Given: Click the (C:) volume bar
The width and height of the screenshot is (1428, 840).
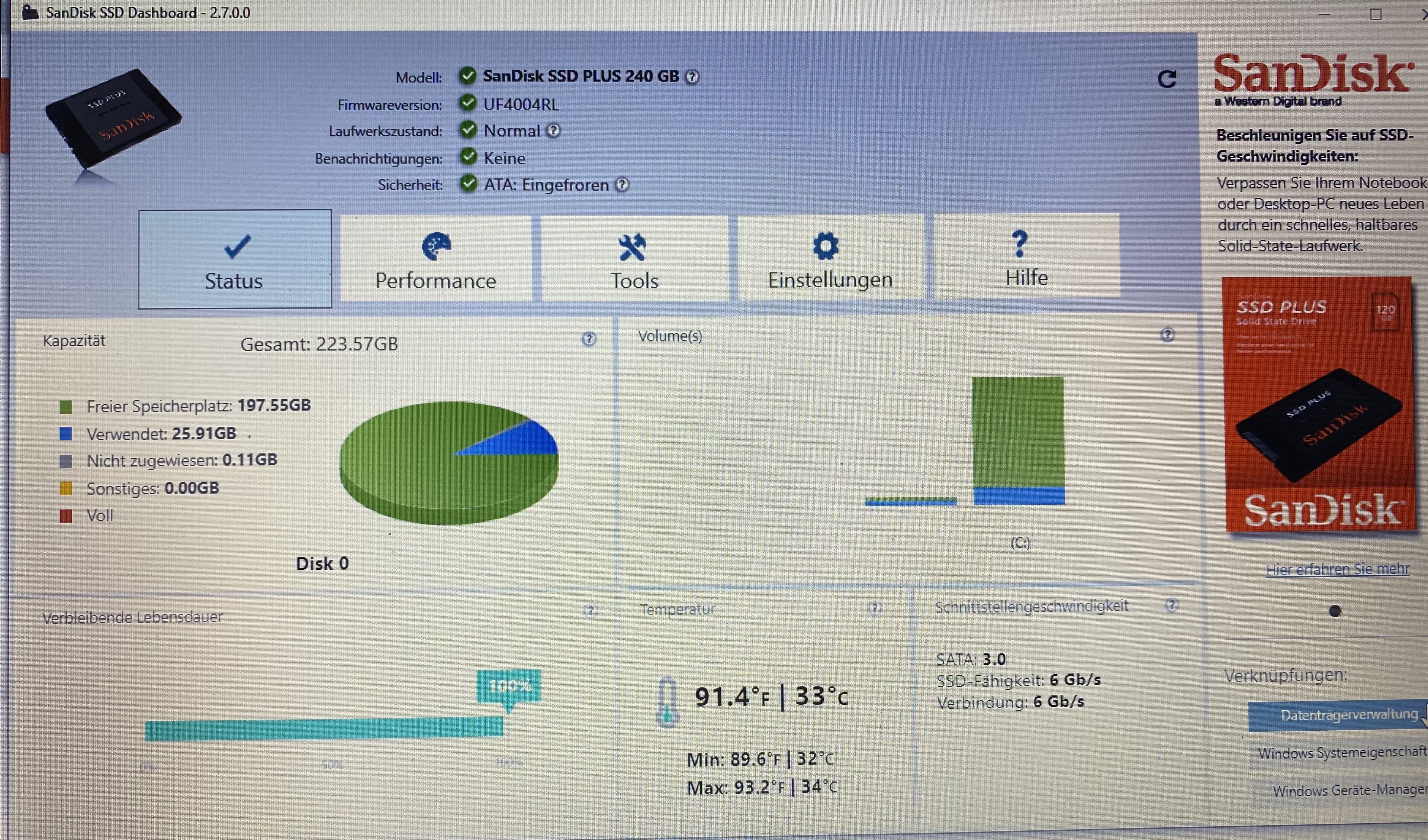Looking at the screenshot, I should coord(1018,441).
